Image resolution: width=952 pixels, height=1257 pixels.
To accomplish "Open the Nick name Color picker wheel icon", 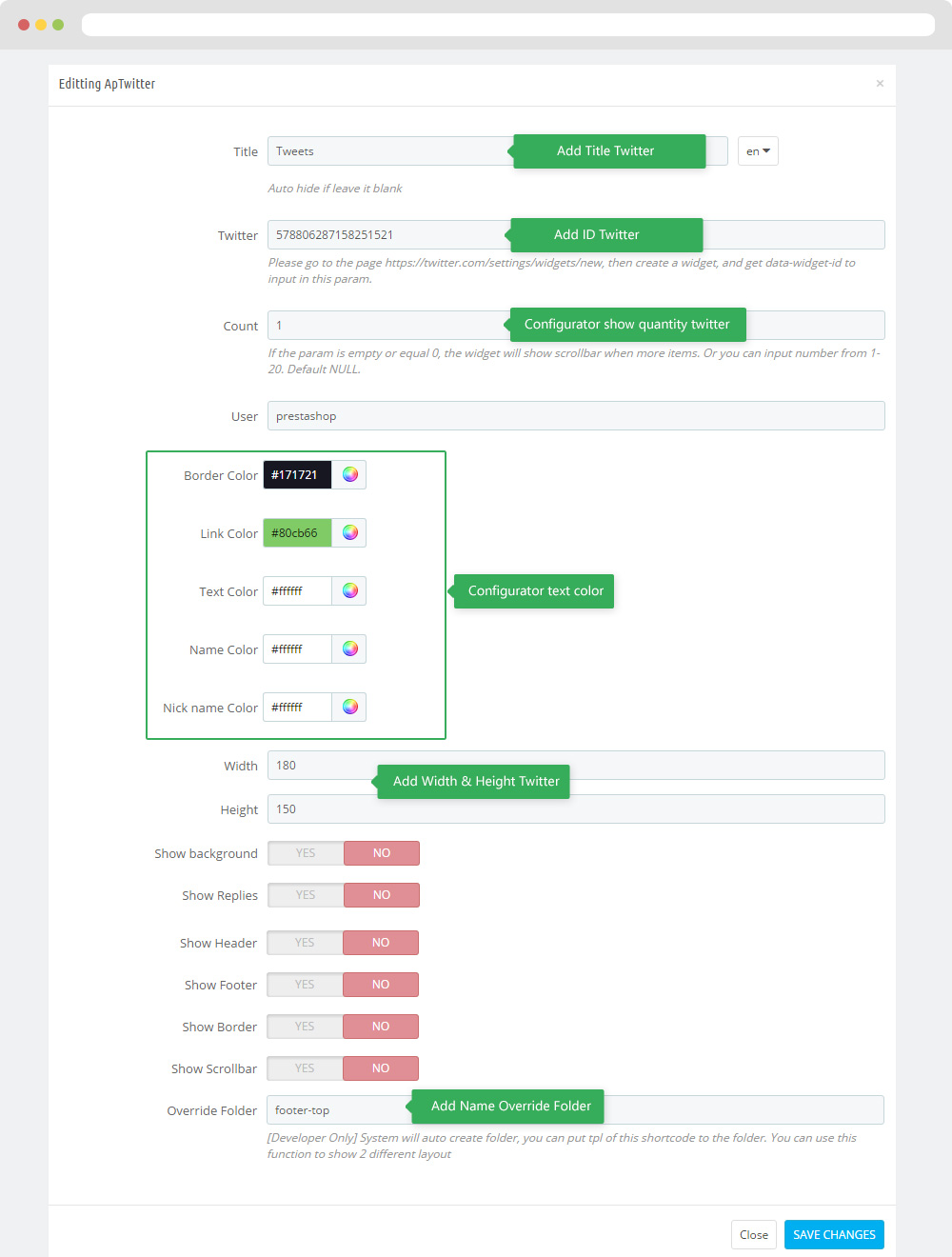I will click(350, 708).
